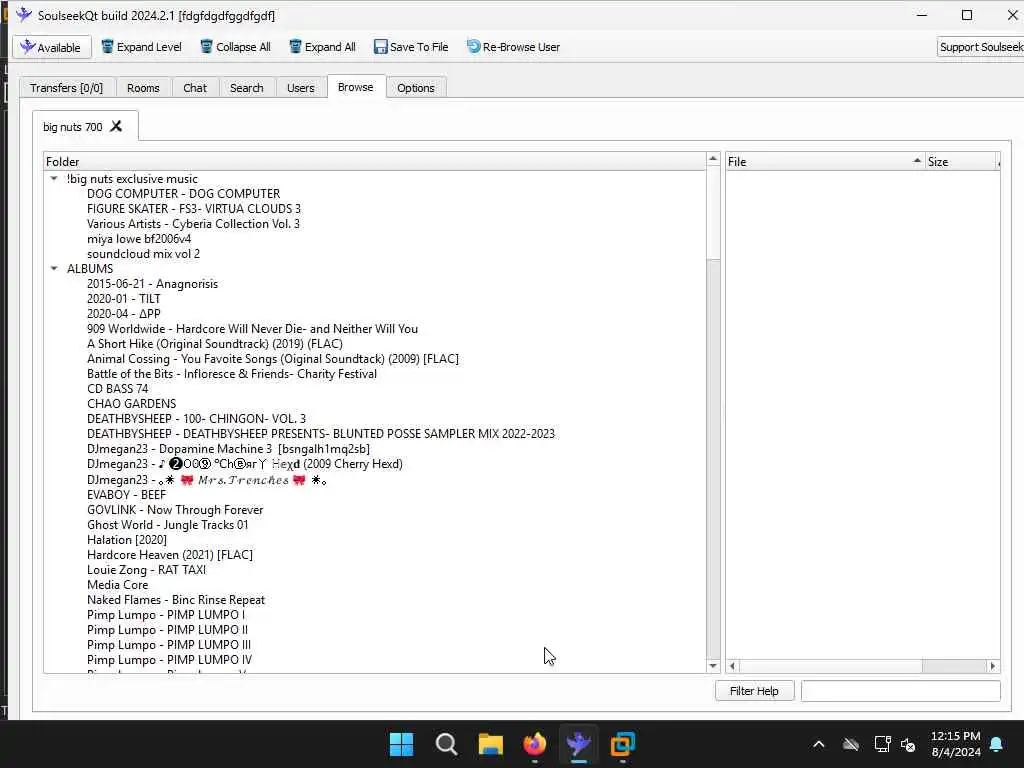
Task: Click the Folder column header
Action: (x=374, y=161)
